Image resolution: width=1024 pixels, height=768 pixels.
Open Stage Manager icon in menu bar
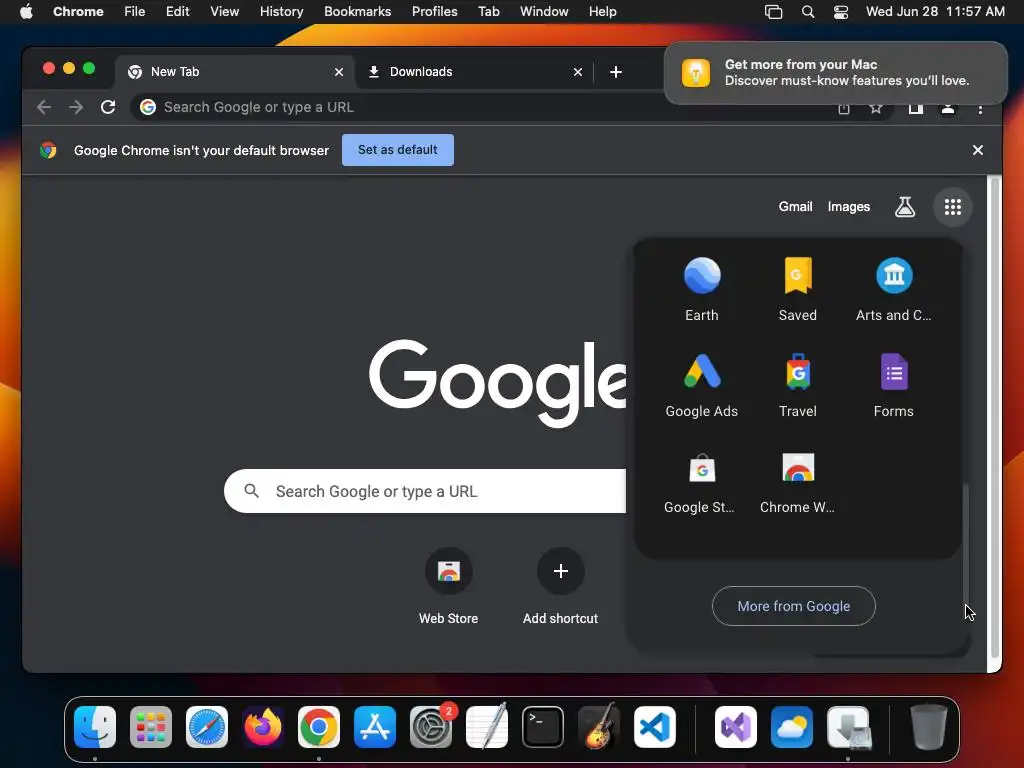[x=773, y=12]
